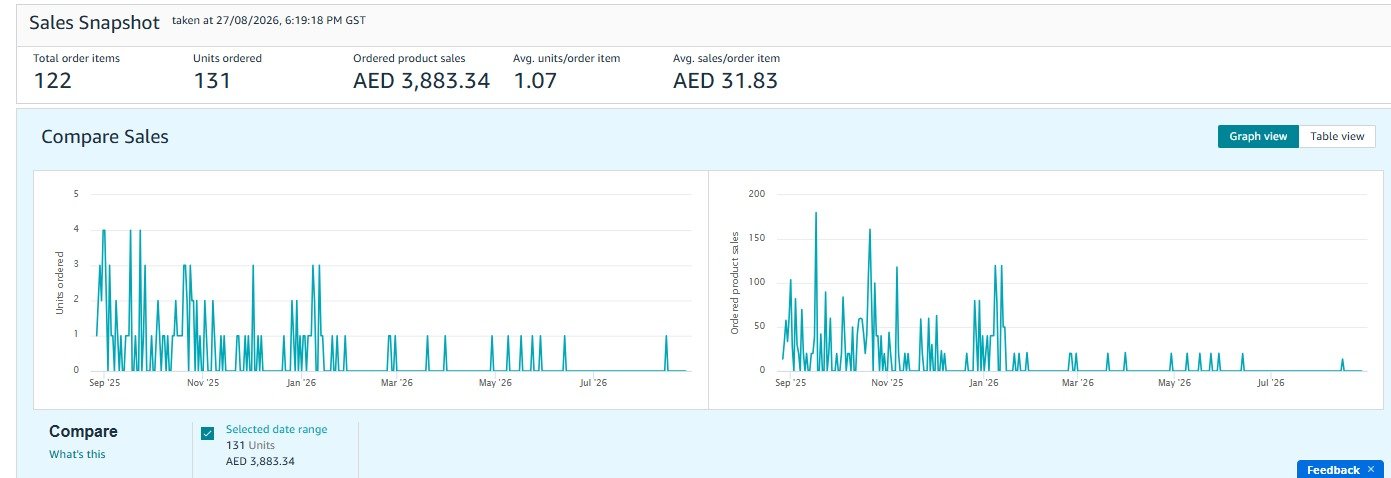Screen dimensions: 1391x478
Task: Click May '26 label on units chart
Action: pyautogui.click(x=495, y=382)
